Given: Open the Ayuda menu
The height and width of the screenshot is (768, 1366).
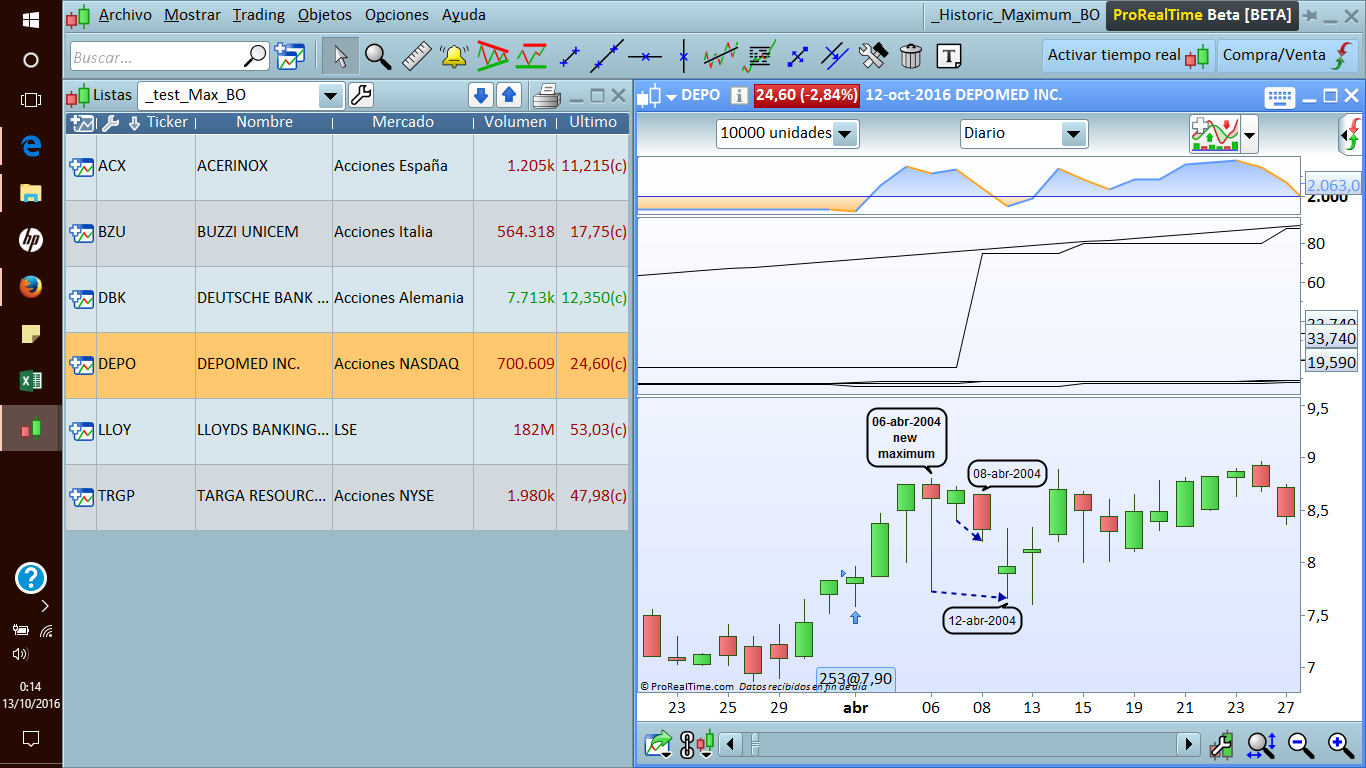Looking at the screenshot, I should click(x=464, y=15).
